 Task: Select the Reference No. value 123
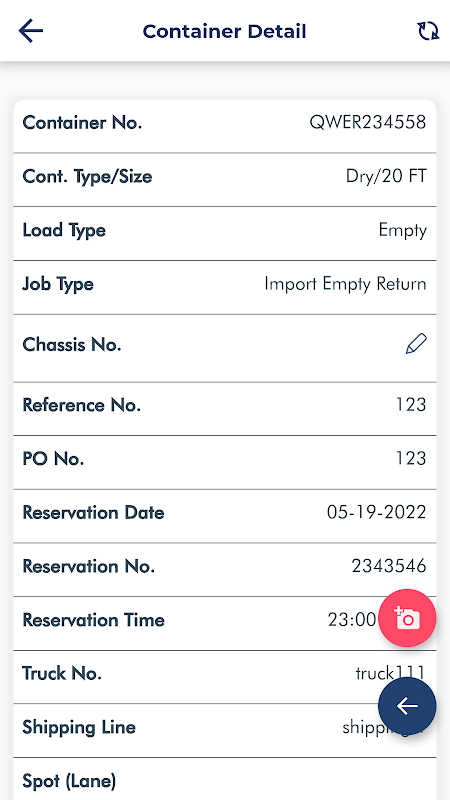coord(411,405)
